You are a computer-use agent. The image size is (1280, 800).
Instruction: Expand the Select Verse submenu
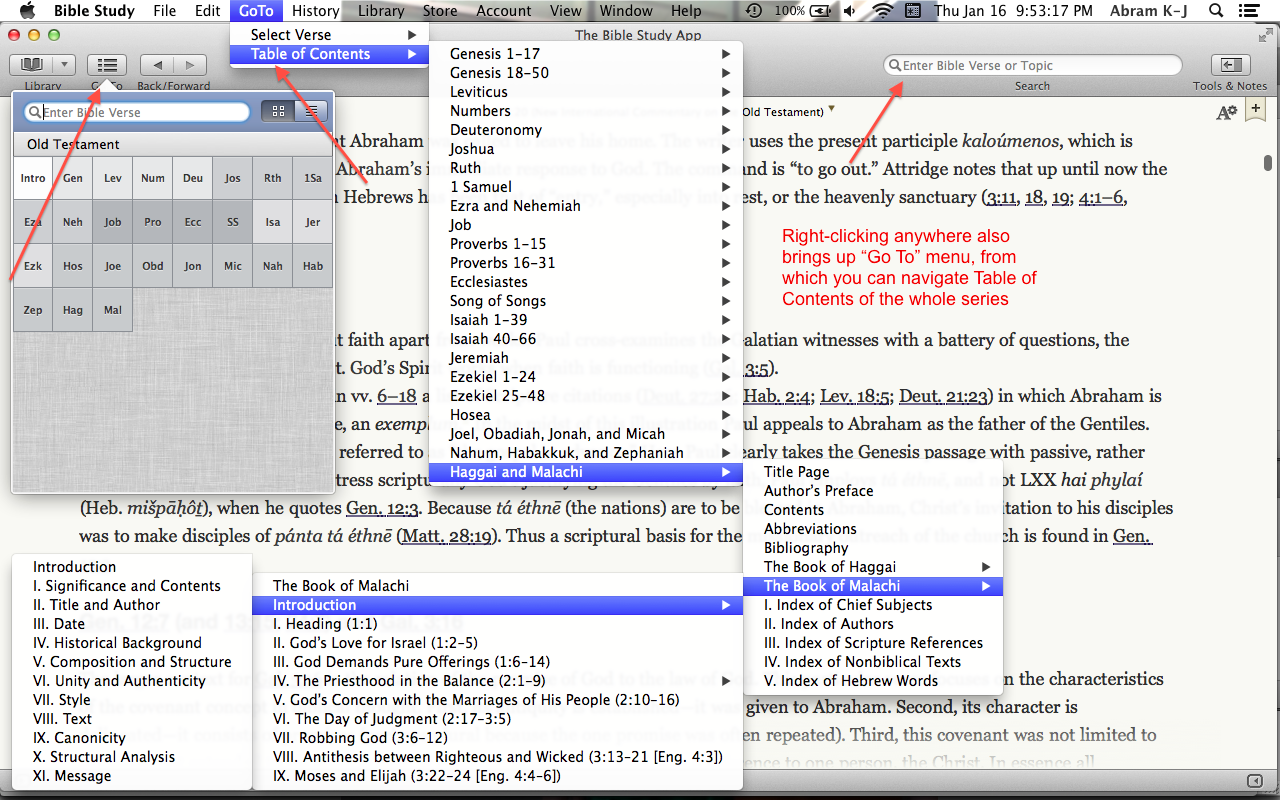330,35
